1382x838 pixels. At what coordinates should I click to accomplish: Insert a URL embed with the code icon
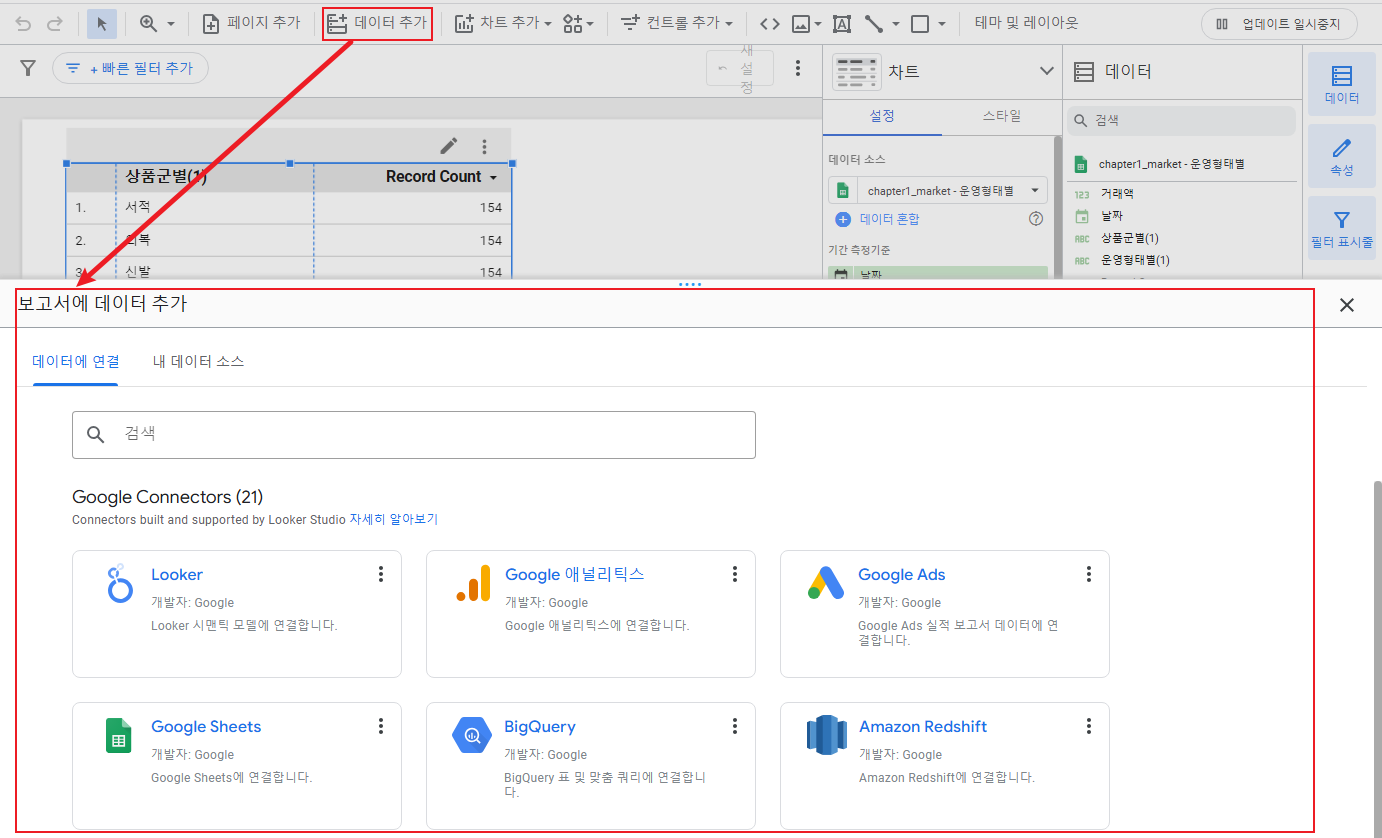pos(769,23)
